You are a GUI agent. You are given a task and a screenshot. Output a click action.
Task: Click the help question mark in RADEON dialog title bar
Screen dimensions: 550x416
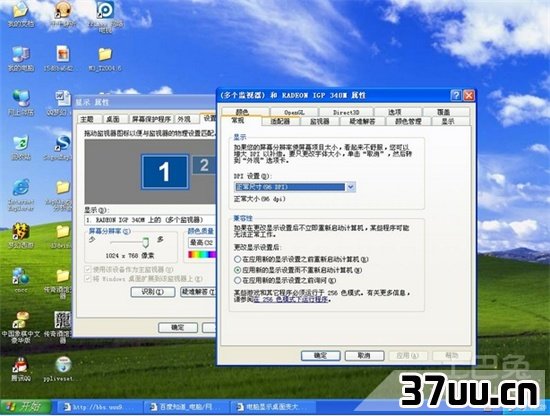point(456,95)
